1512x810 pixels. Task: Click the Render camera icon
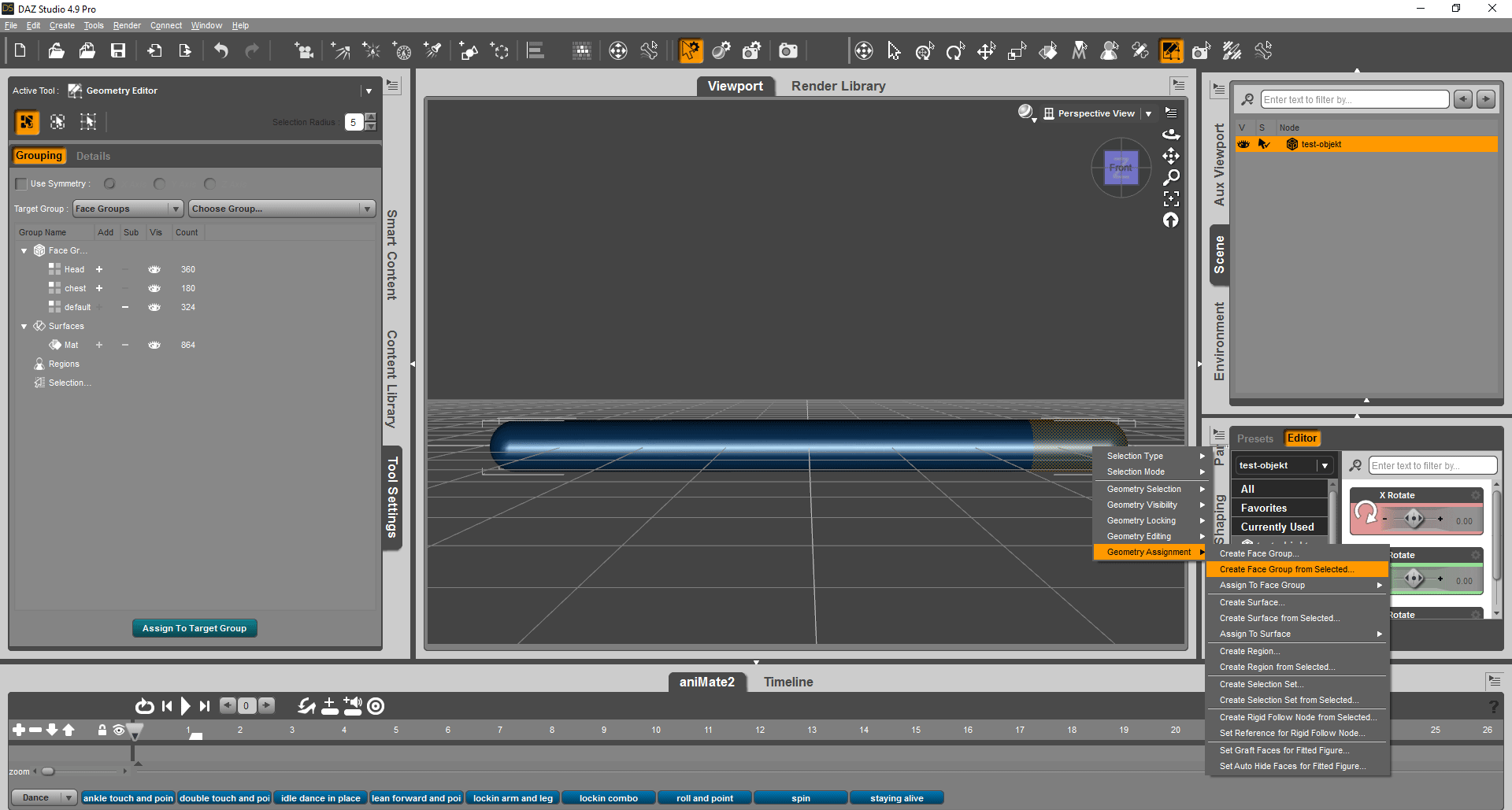pyautogui.click(x=787, y=51)
